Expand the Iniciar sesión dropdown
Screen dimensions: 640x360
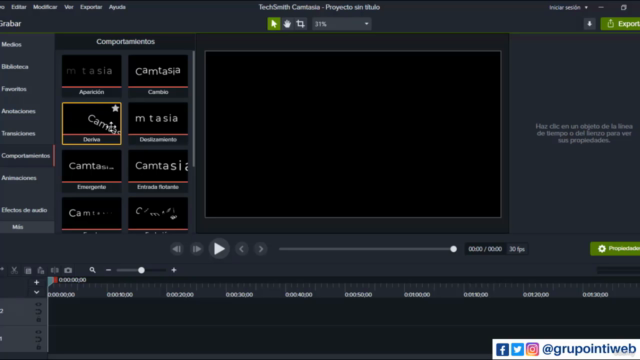pyautogui.click(x=569, y=7)
